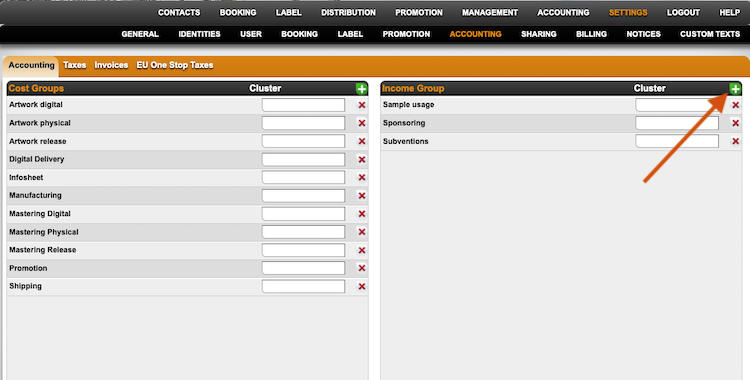Select the Sponsoring row label

point(404,123)
